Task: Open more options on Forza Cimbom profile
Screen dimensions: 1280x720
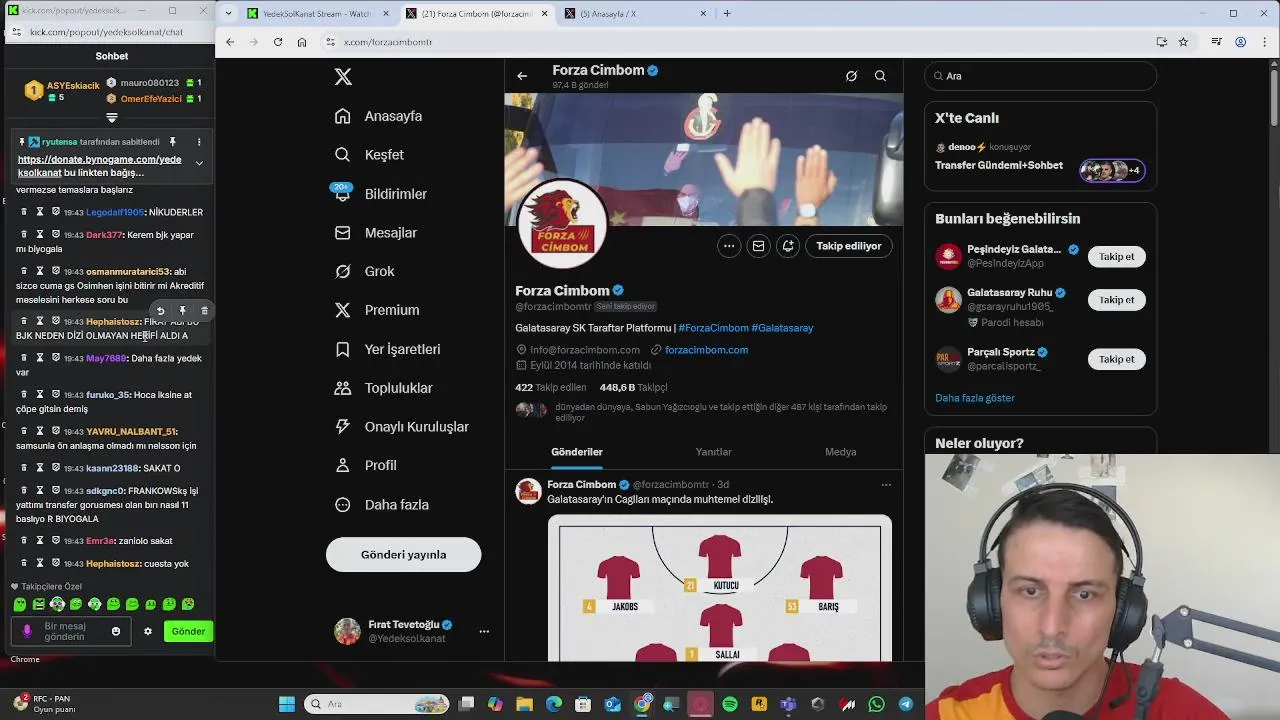Action: (729, 246)
